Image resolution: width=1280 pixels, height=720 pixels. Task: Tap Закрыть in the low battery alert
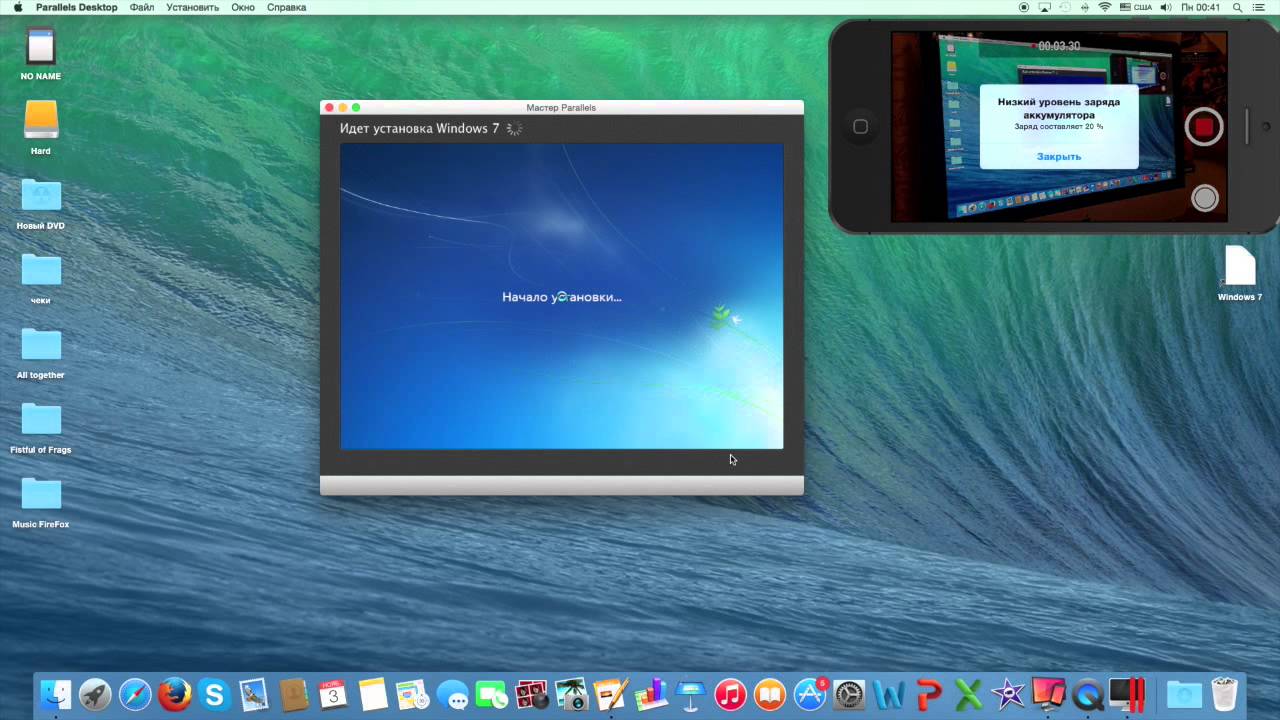1058,157
